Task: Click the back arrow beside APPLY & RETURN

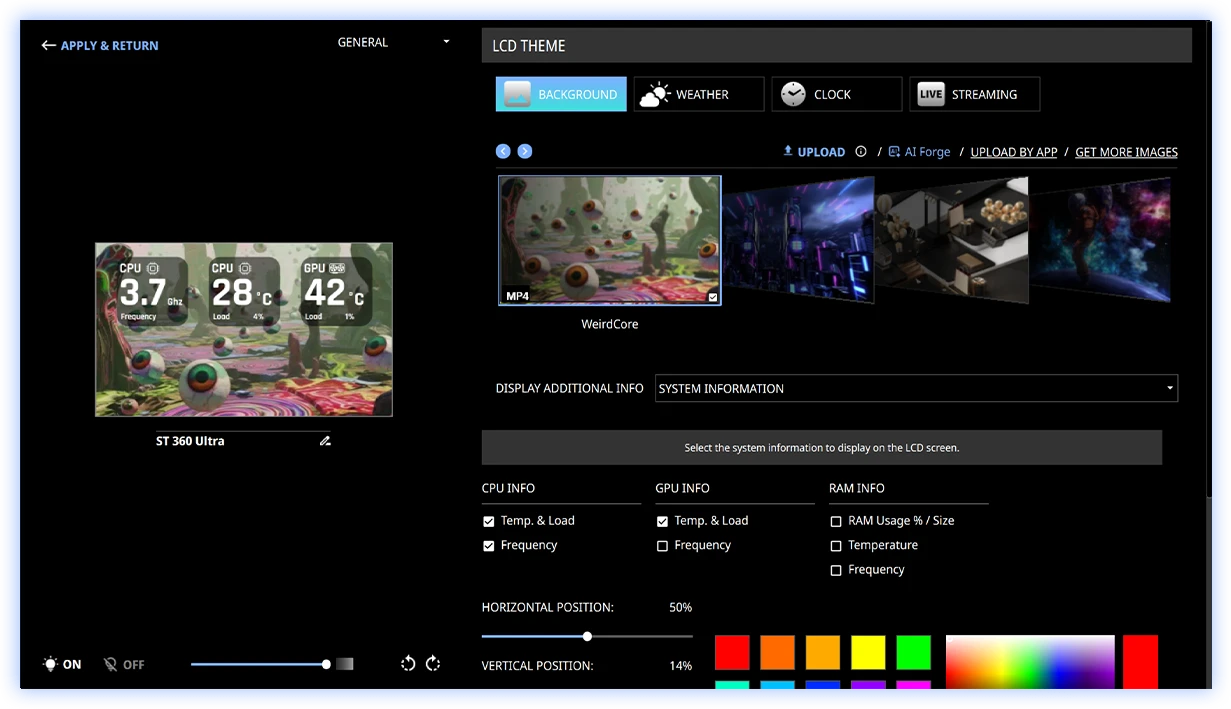Action: pos(48,46)
